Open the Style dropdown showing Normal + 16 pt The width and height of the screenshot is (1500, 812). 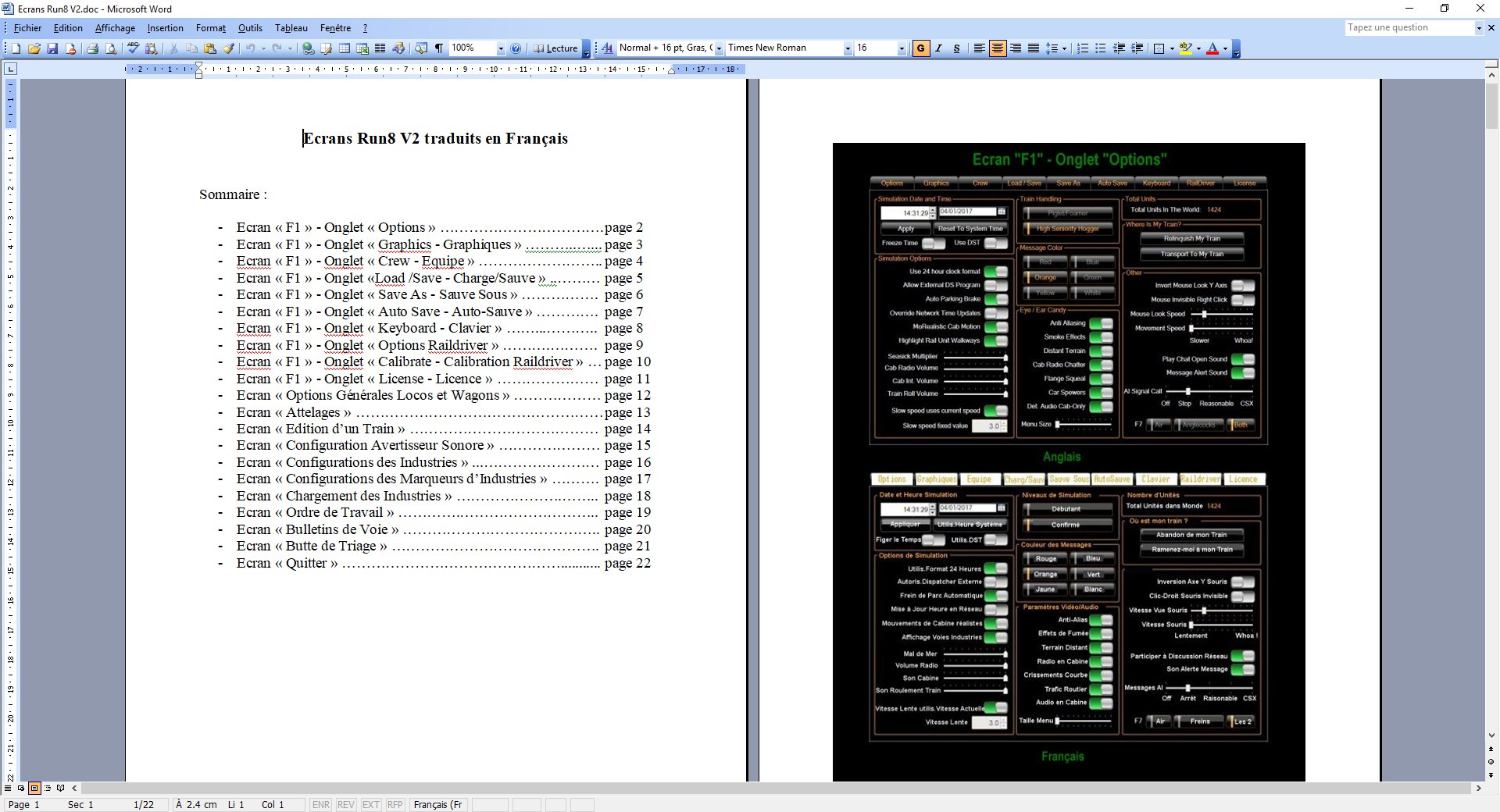719,48
